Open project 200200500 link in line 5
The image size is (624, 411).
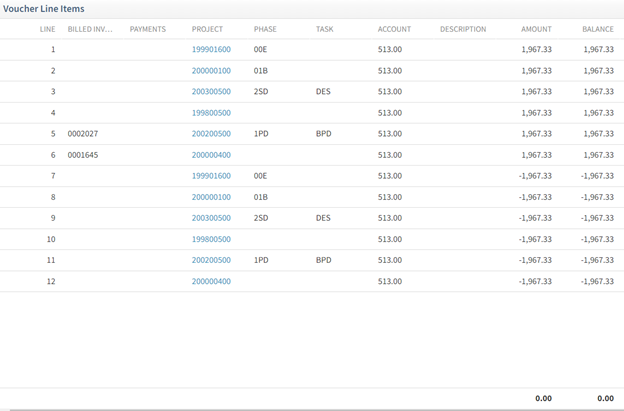click(211, 134)
